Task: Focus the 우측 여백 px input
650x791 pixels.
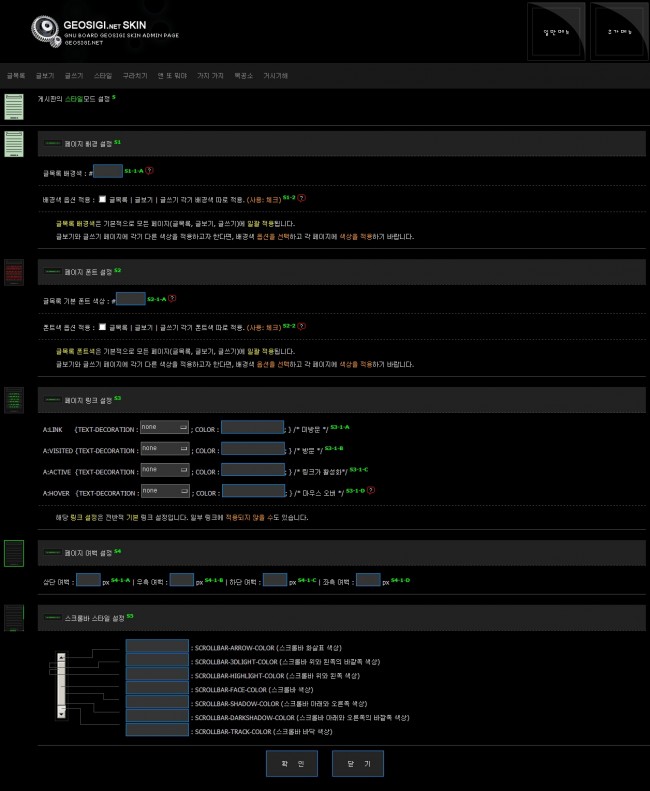Action: coord(182,580)
